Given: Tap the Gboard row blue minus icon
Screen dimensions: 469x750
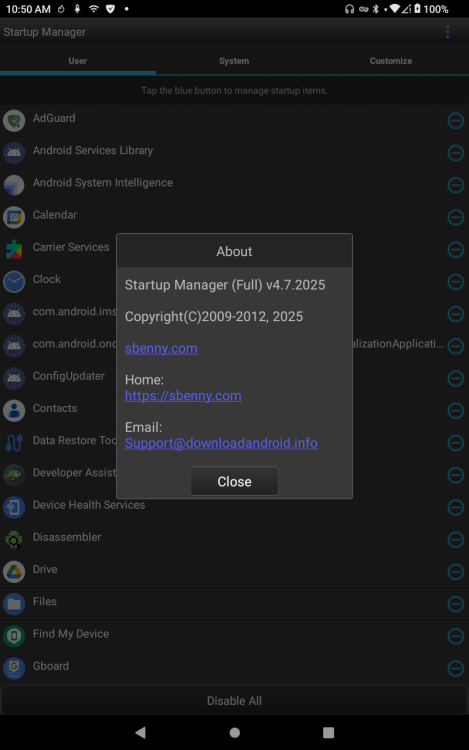Looking at the screenshot, I should pos(456,668).
